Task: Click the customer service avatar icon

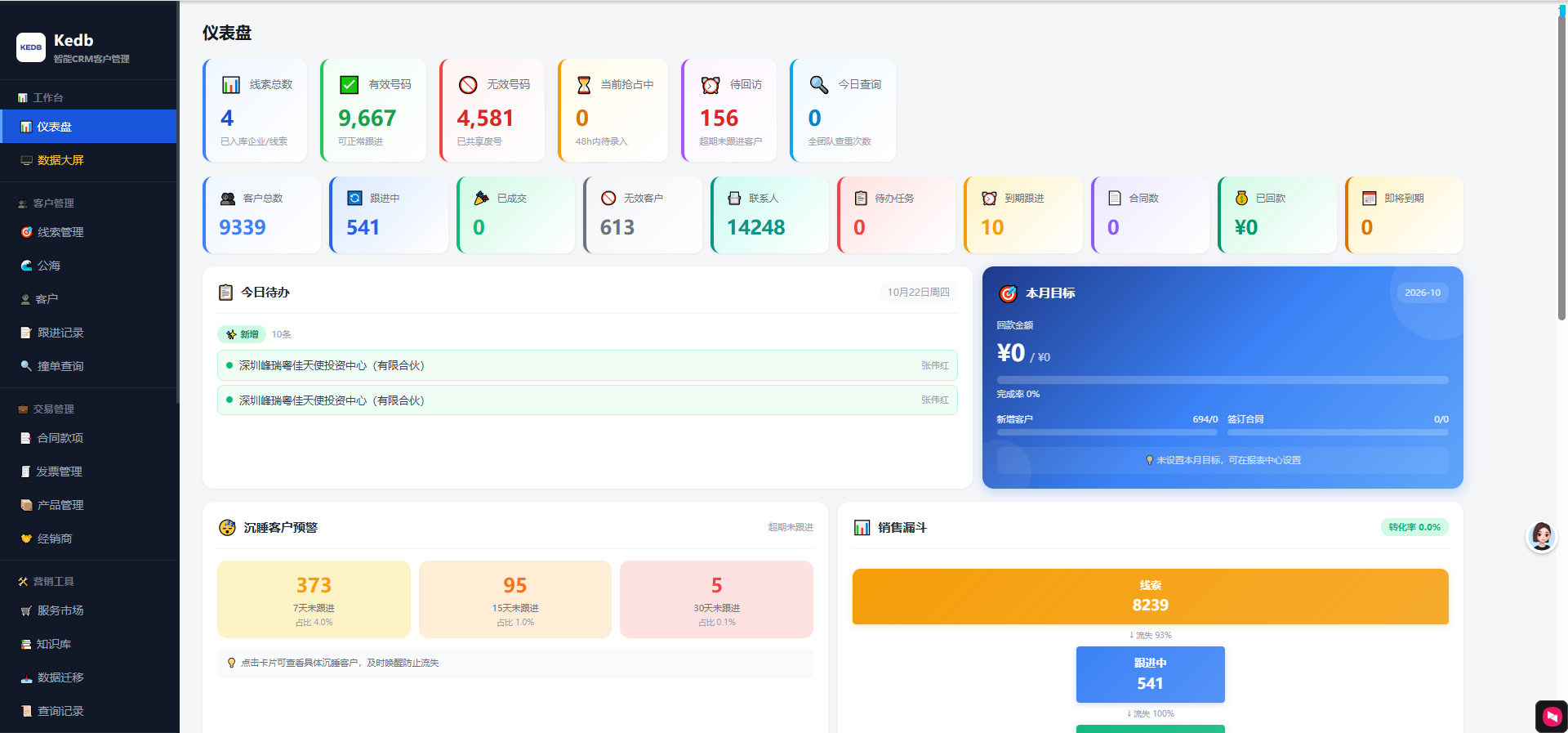Action: tap(1542, 537)
